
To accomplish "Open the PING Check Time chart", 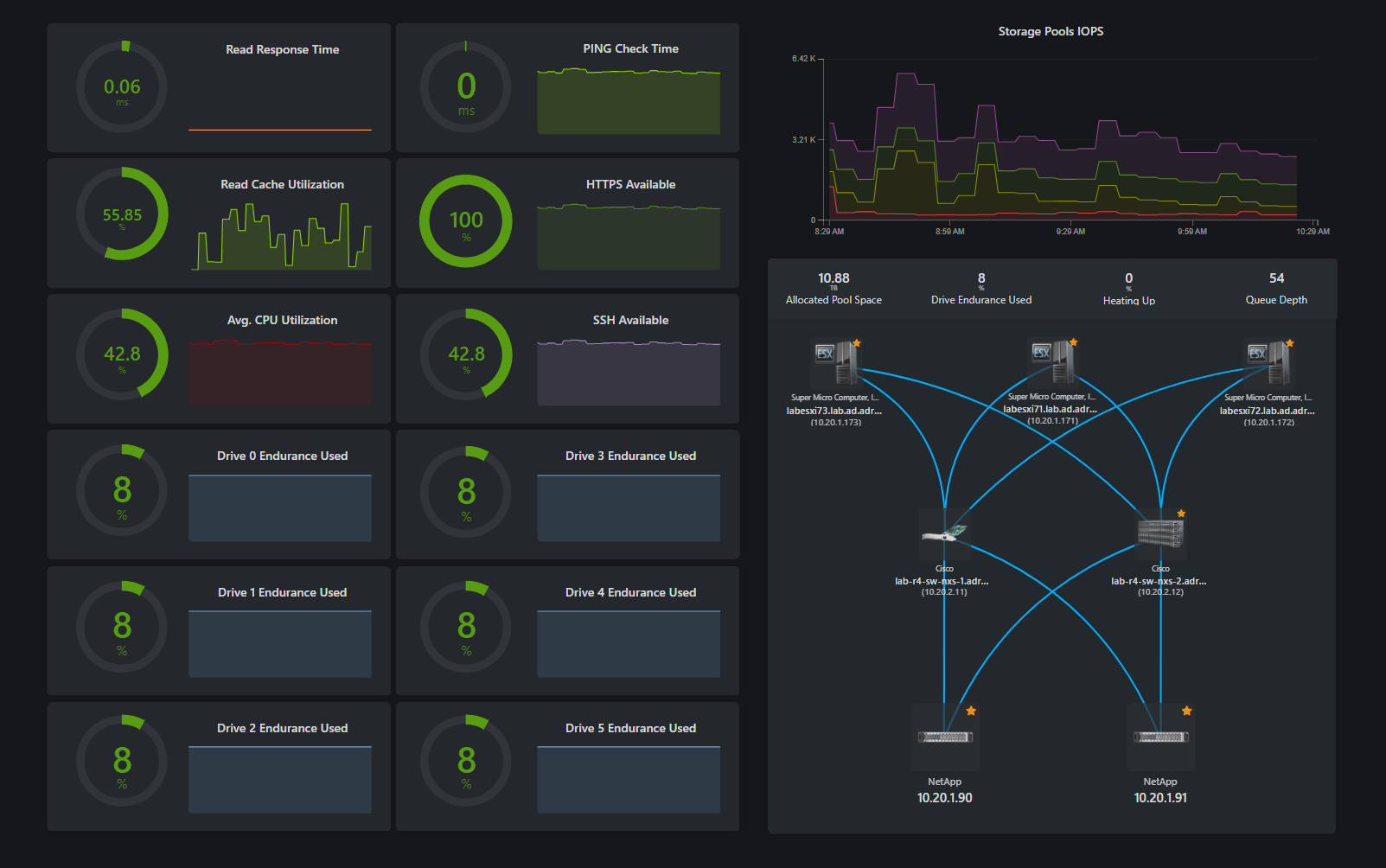I will [x=629, y=101].
